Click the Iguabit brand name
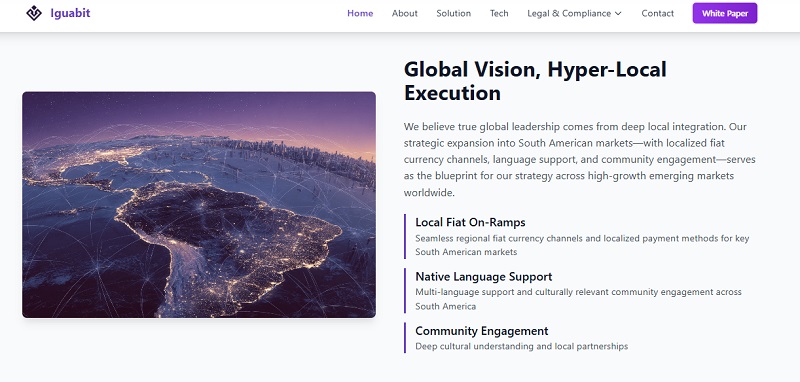This screenshot has width=800, height=382. pyautogui.click(x=70, y=13)
